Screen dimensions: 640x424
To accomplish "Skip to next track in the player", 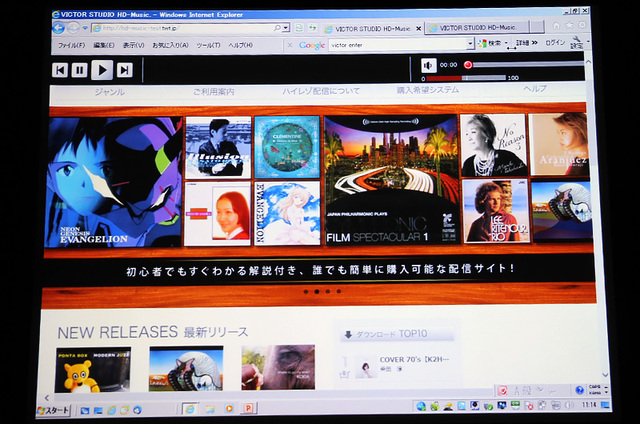I will [124, 69].
